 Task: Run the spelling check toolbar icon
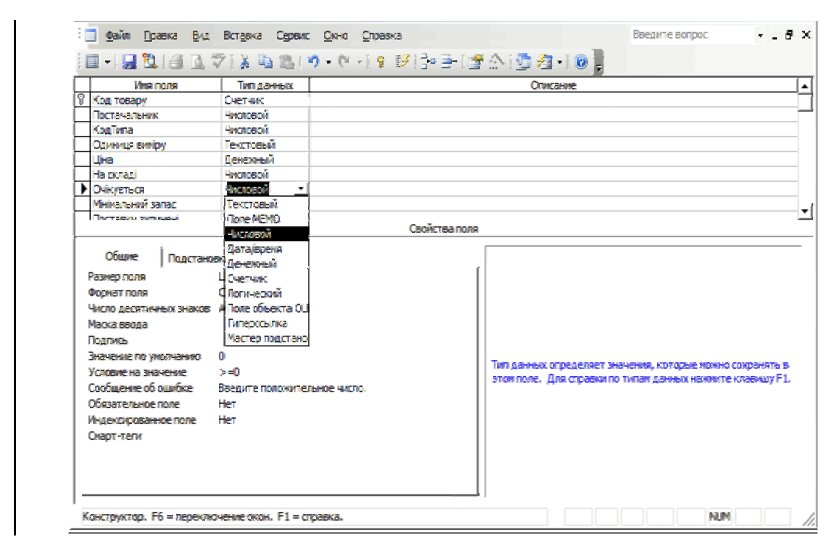tap(218, 62)
